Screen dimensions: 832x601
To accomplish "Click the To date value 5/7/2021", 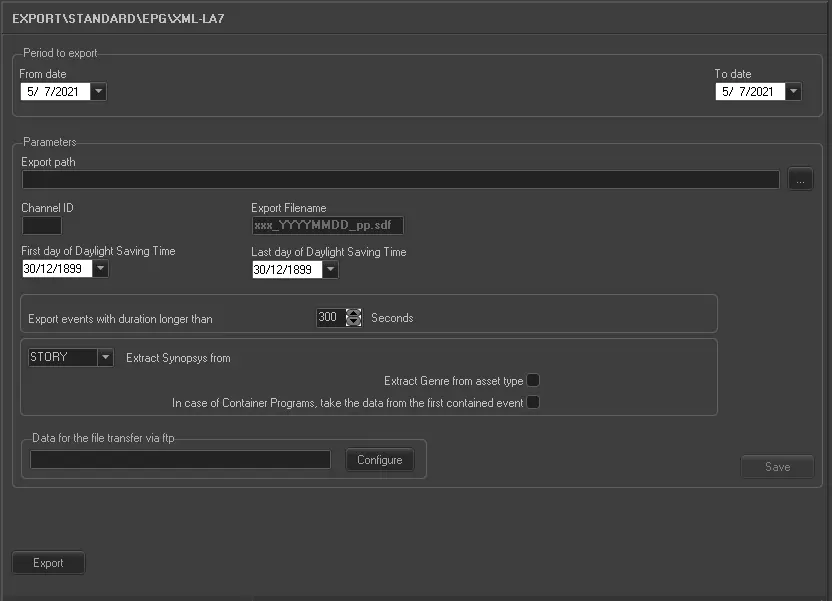I will tap(749, 92).
